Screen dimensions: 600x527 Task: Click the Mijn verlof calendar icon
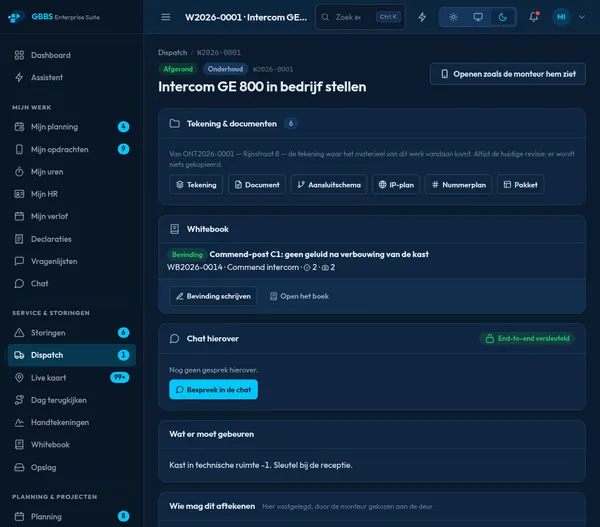tap(19, 216)
